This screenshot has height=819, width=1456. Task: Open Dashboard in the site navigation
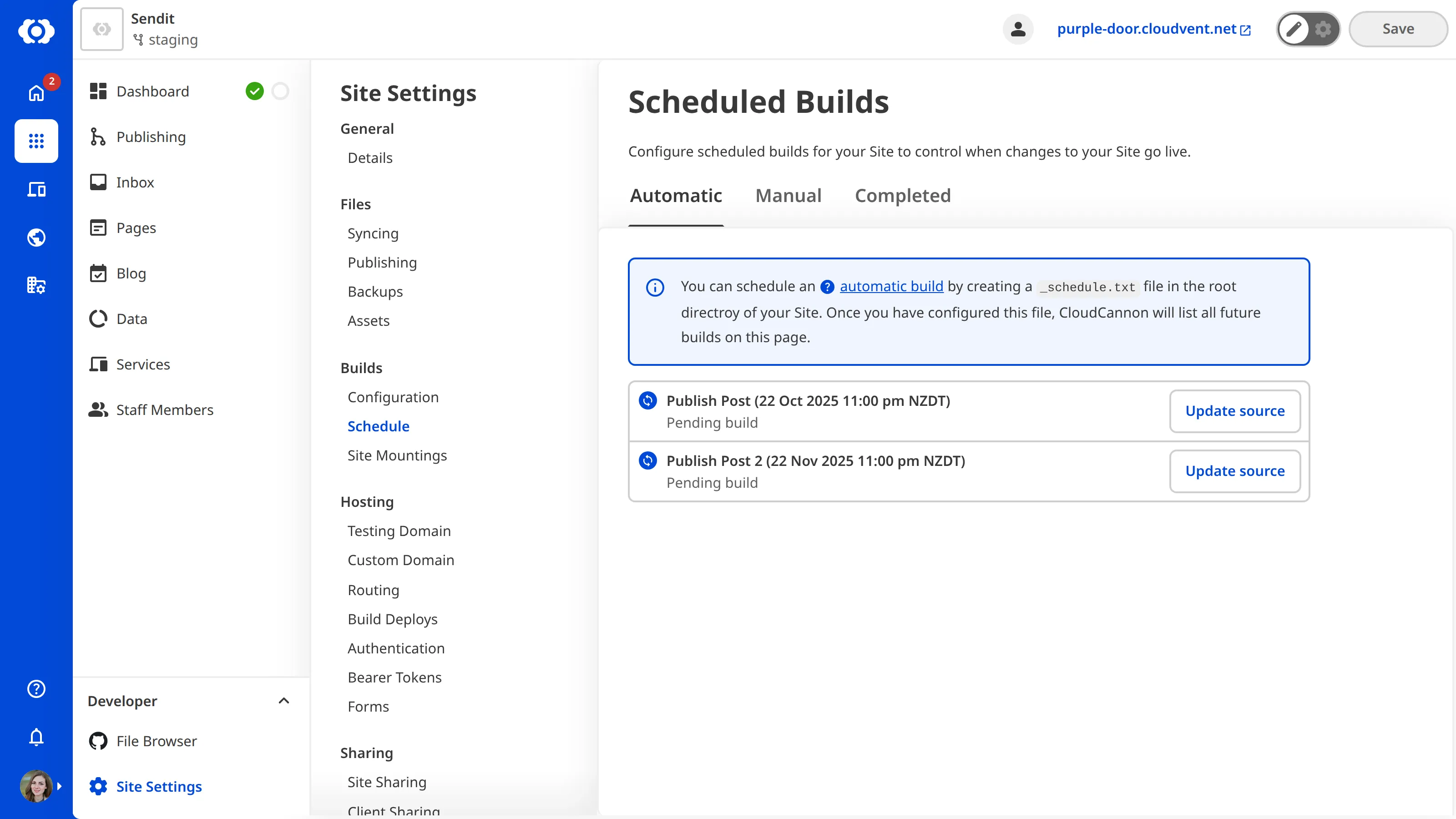click(152, 91)
